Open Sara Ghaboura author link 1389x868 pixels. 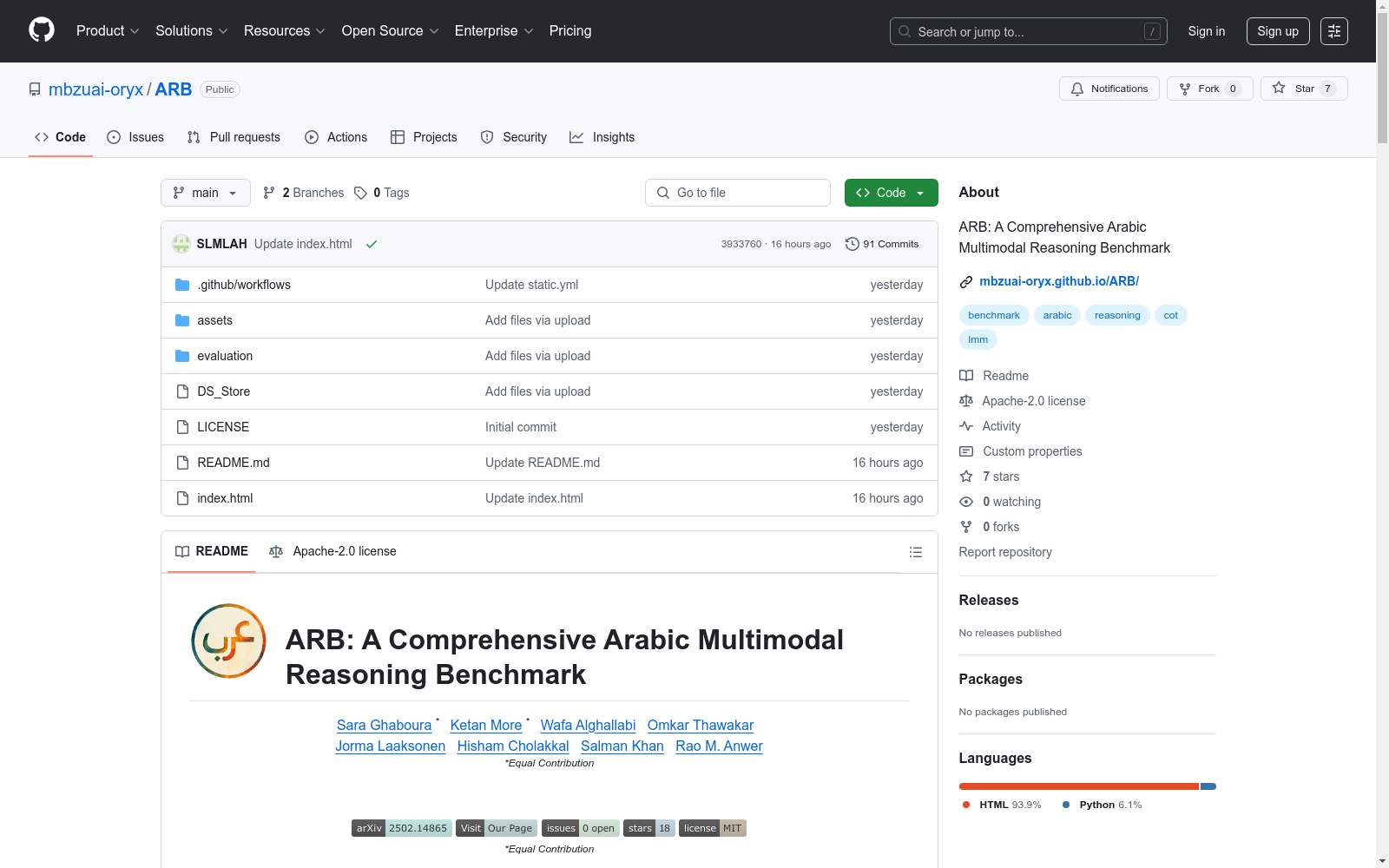[x=384, y=725]
